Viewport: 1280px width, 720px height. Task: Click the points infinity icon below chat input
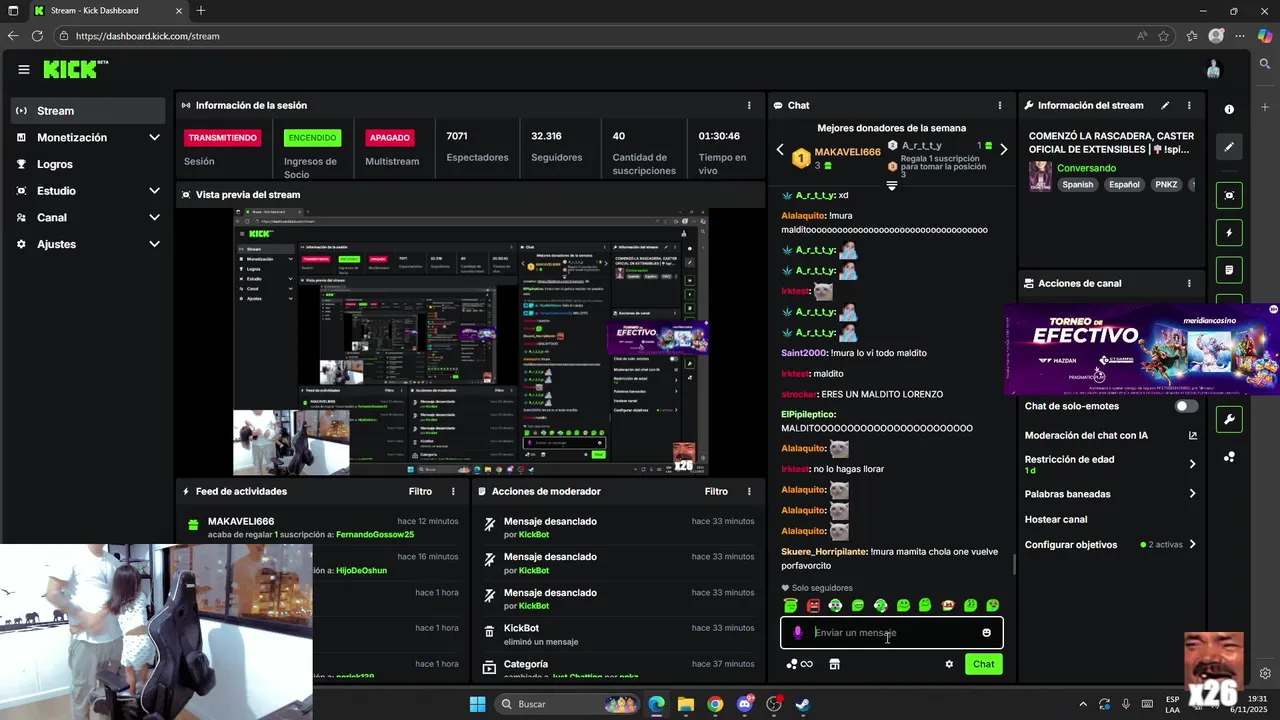tap(799, 664)
